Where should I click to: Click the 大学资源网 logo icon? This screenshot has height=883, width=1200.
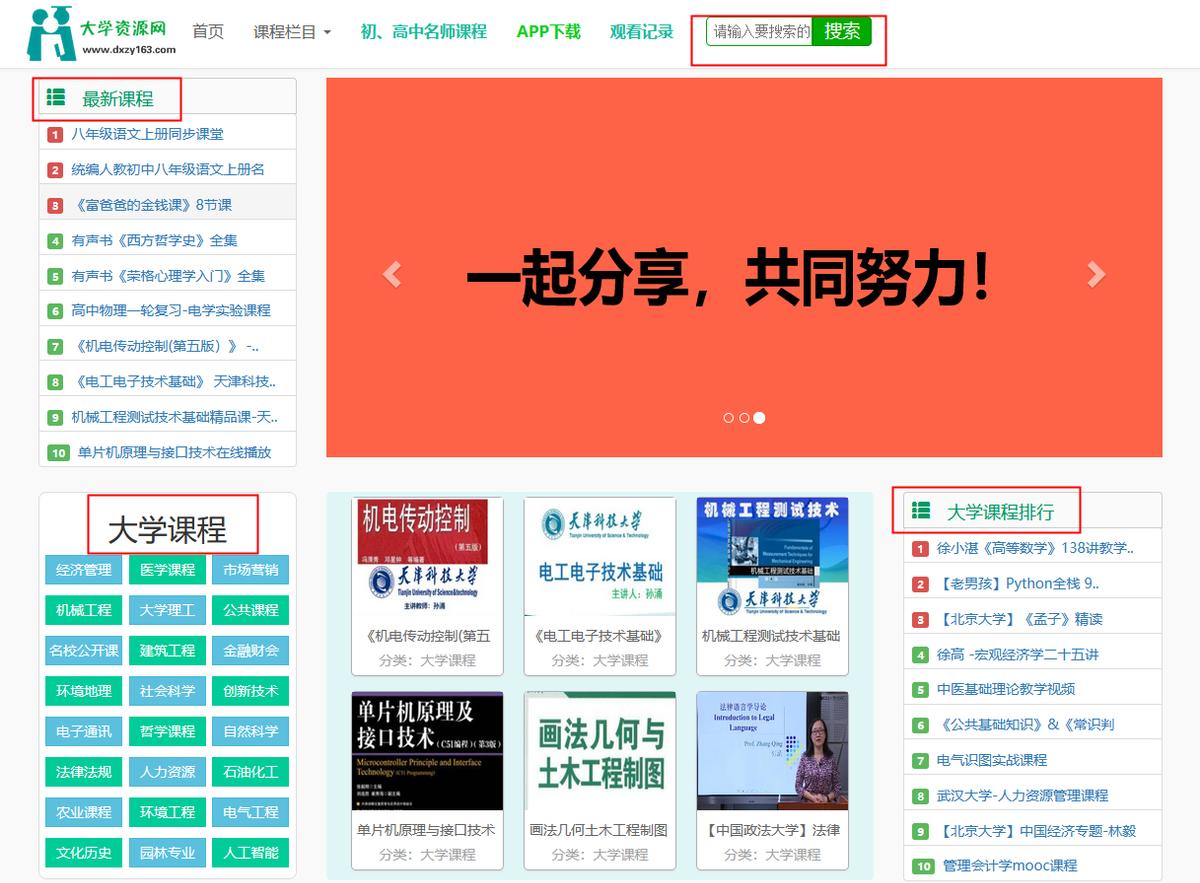coord(52,33)
